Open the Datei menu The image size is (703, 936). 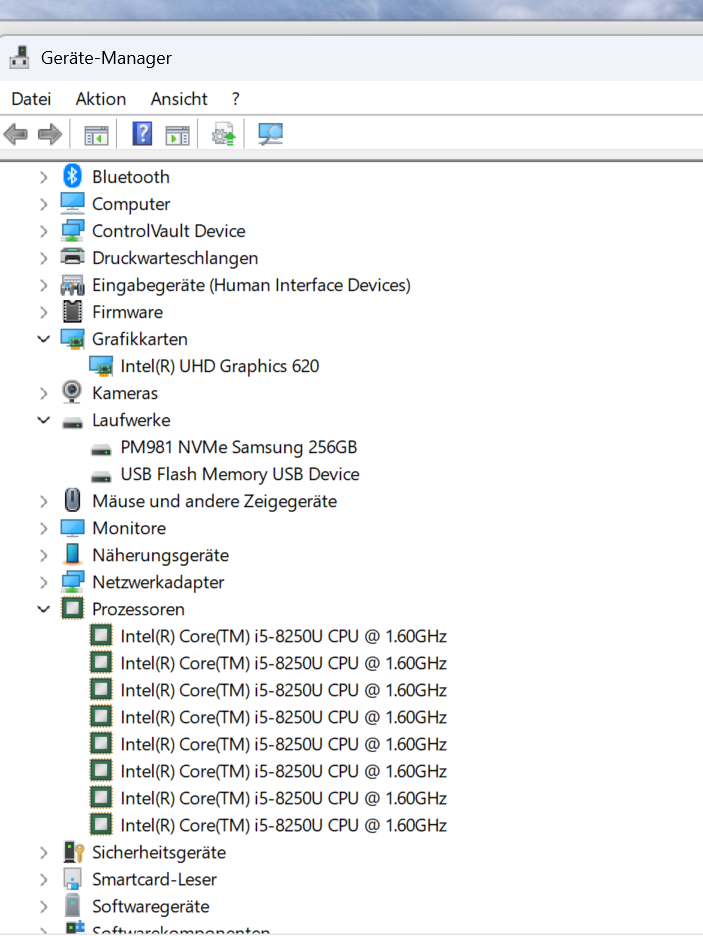(31, 98)
